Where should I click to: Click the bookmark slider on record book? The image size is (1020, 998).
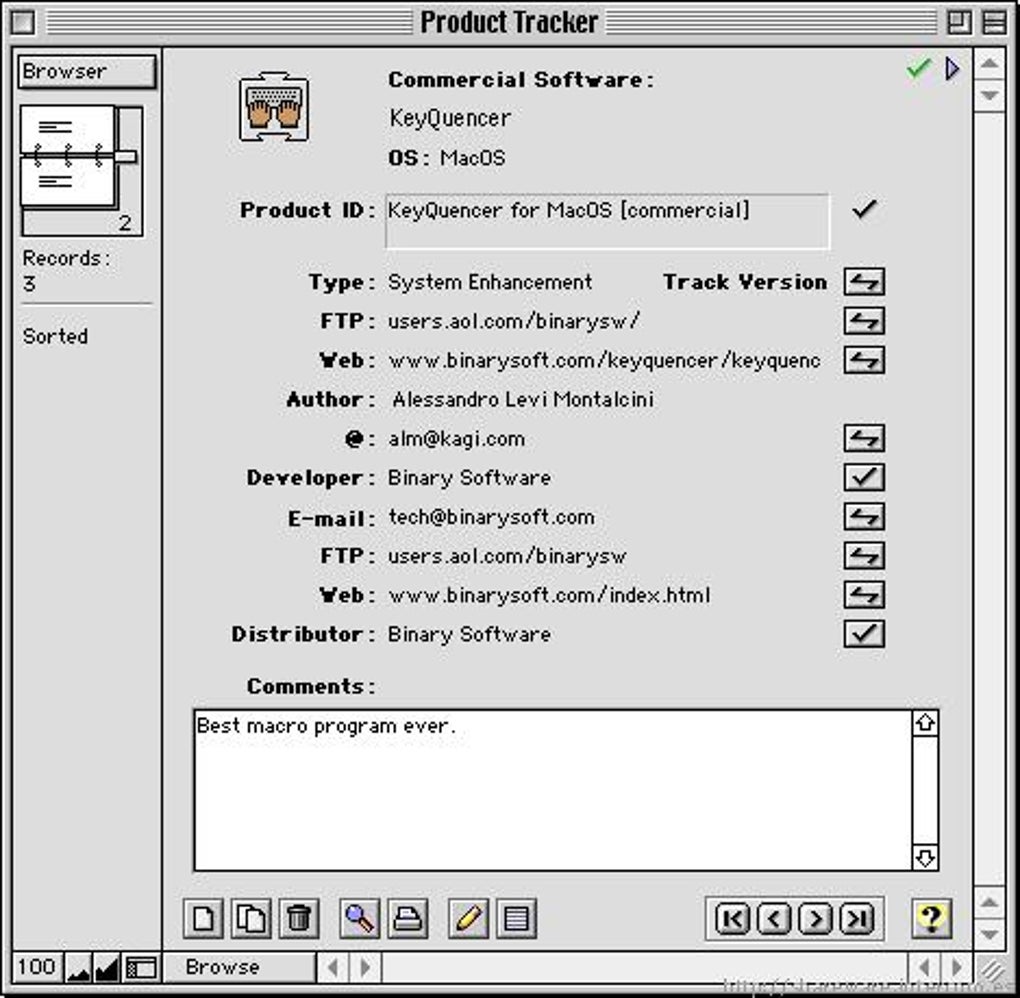[126, 157]
